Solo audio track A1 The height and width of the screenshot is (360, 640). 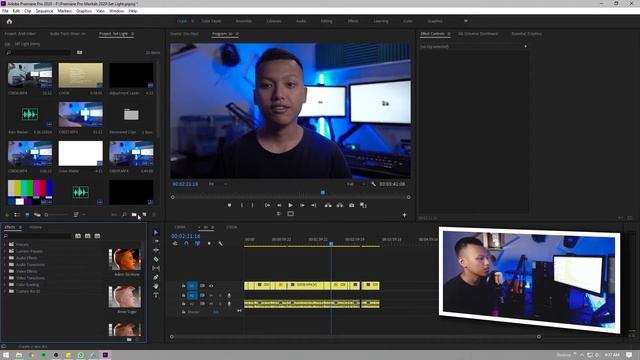click(220, 295)
